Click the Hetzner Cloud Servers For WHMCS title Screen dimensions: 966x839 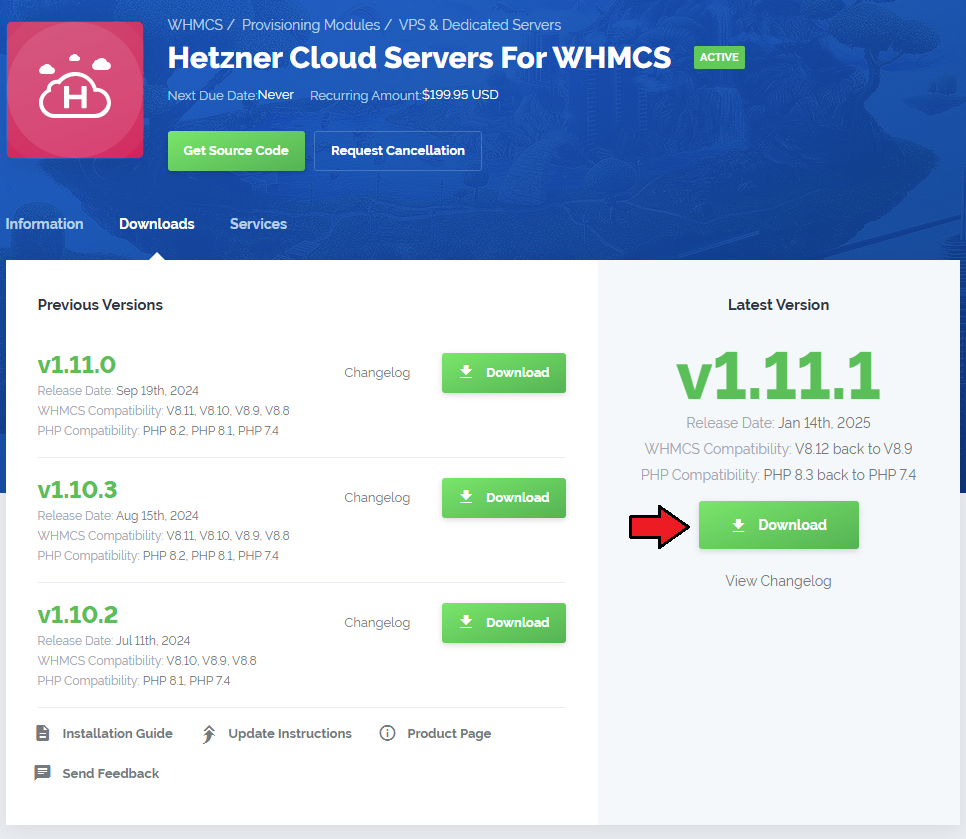419,57
